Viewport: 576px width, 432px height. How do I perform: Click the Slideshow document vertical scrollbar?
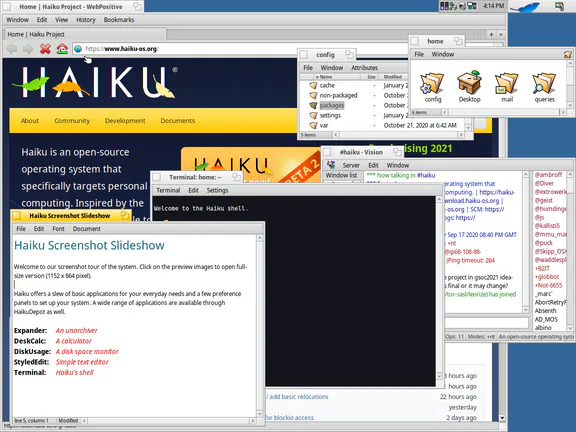coord(260,326)
